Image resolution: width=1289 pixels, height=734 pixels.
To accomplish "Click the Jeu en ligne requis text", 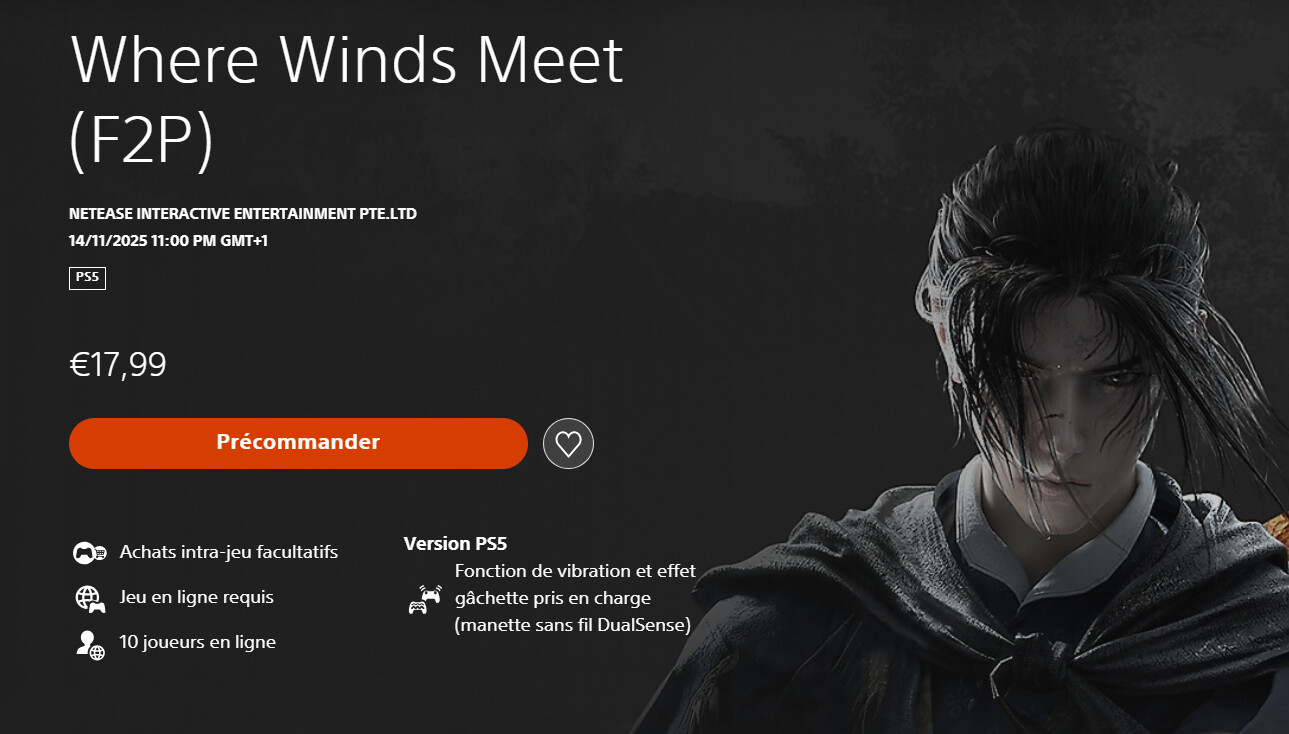I will [196, 597].
